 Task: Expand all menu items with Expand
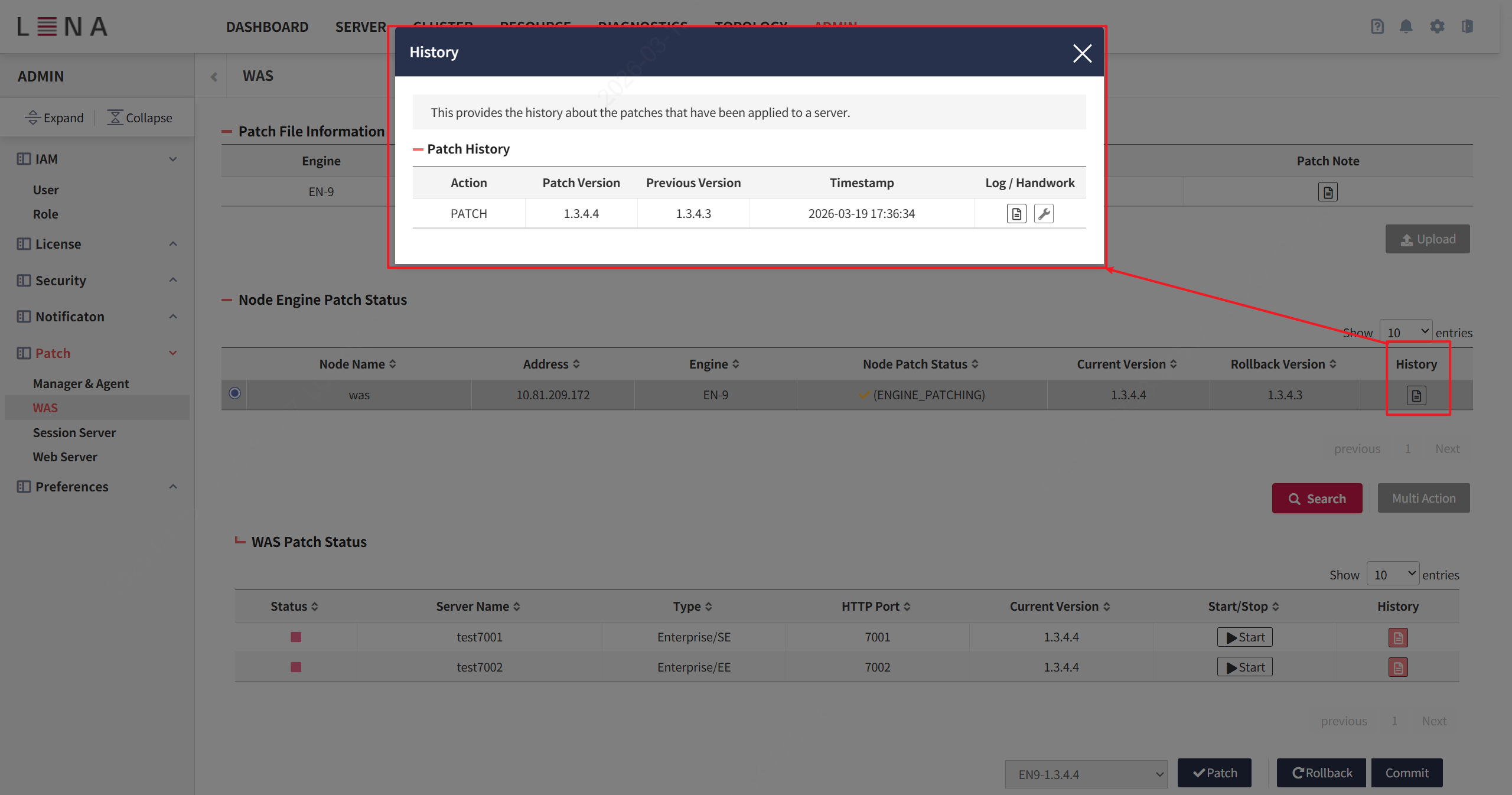click(x=54, y=118)
